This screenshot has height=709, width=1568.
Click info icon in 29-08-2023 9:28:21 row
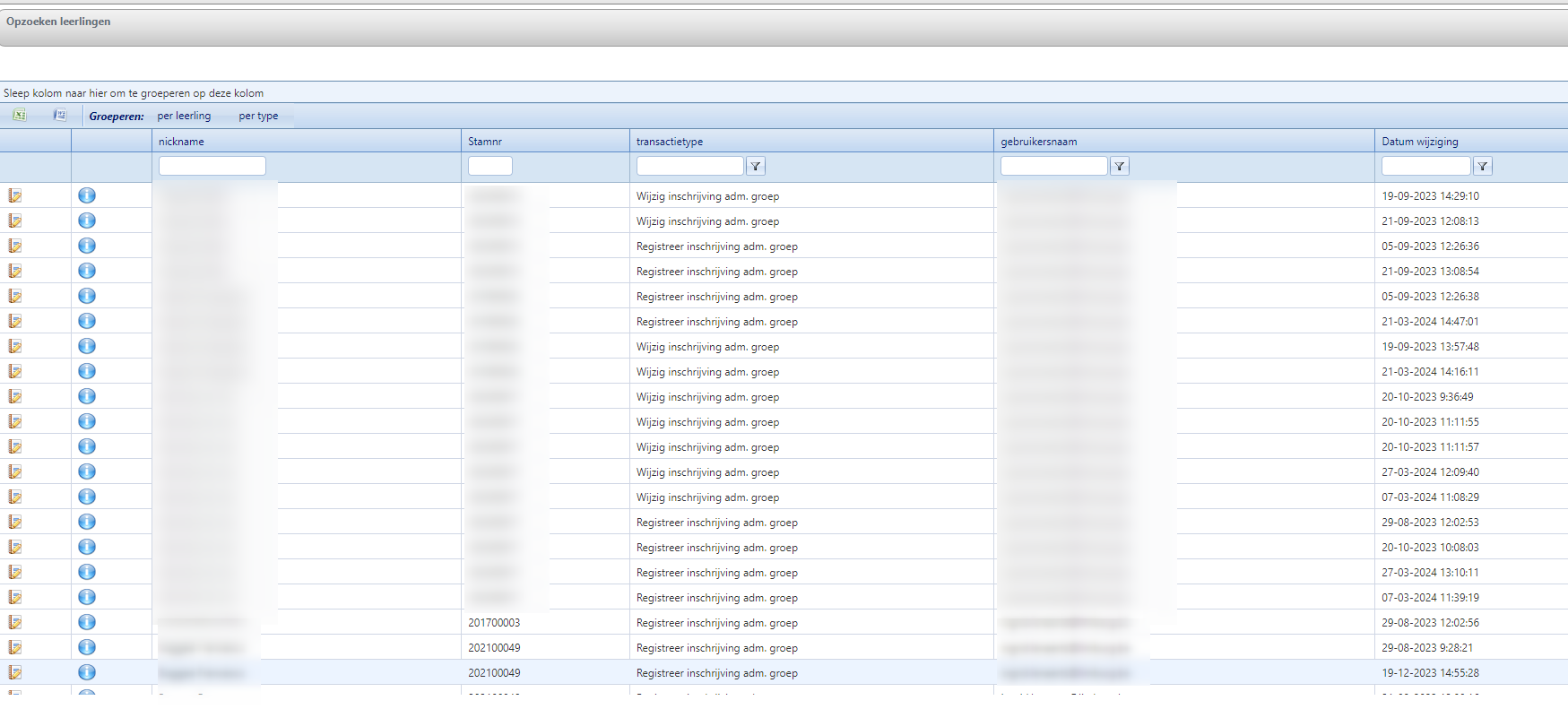click(x=87, y=647)
